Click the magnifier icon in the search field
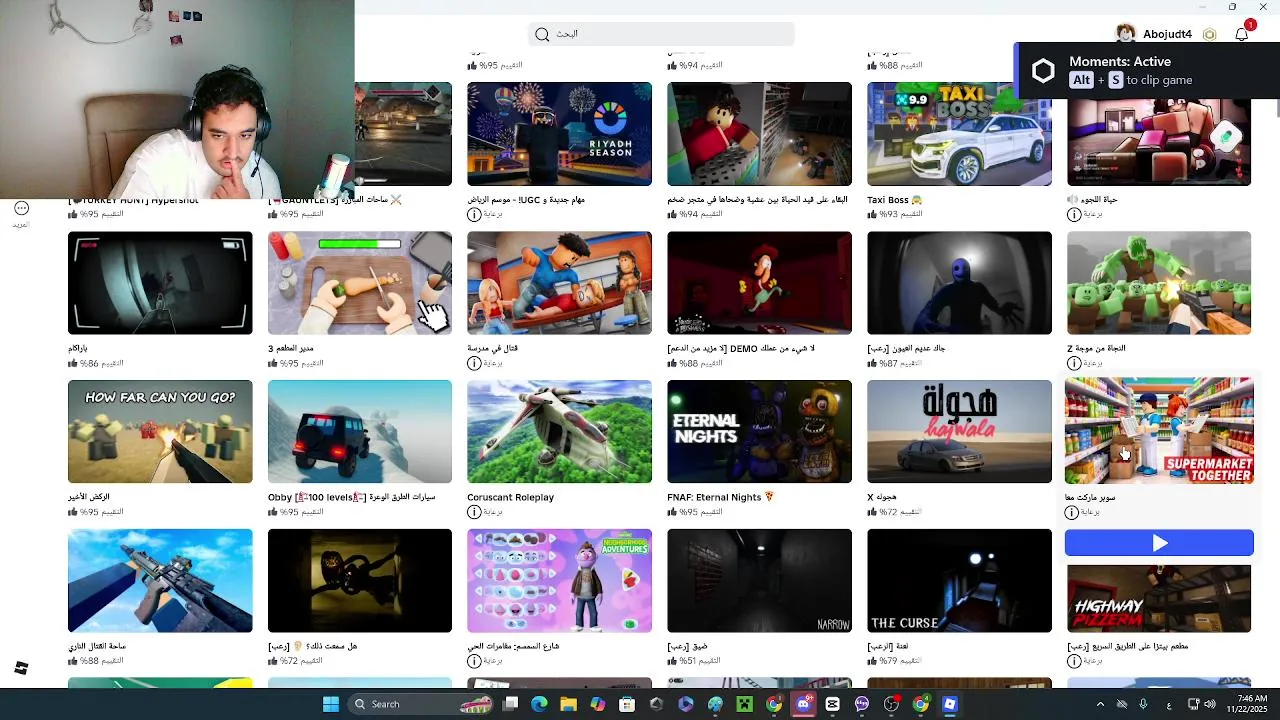The height and width of the screenshot is (720, 1280). click(542, 34)
